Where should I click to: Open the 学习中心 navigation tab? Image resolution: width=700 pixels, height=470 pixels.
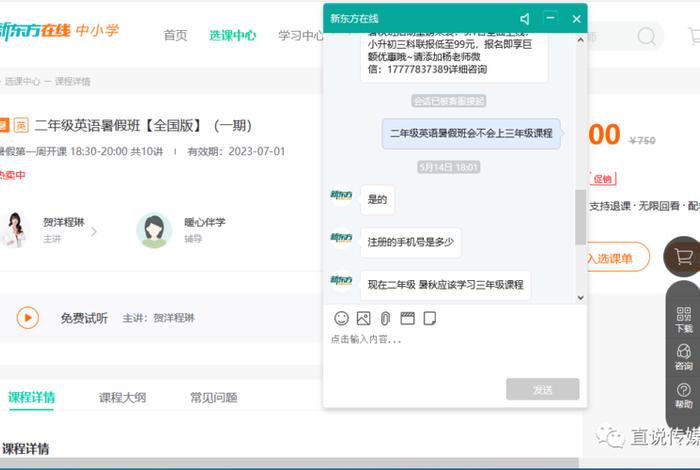(x=300, y=35)
